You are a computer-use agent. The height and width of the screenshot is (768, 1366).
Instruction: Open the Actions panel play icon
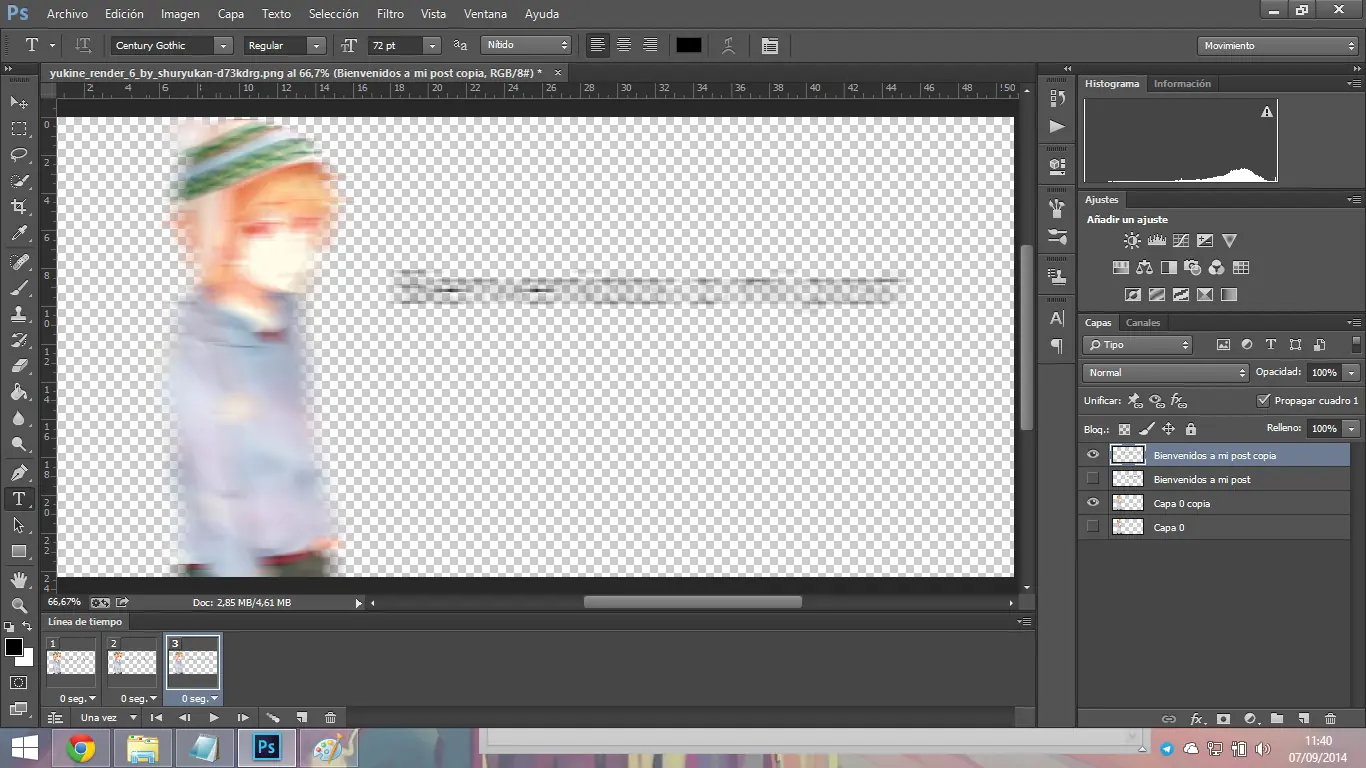(1057, 126)
